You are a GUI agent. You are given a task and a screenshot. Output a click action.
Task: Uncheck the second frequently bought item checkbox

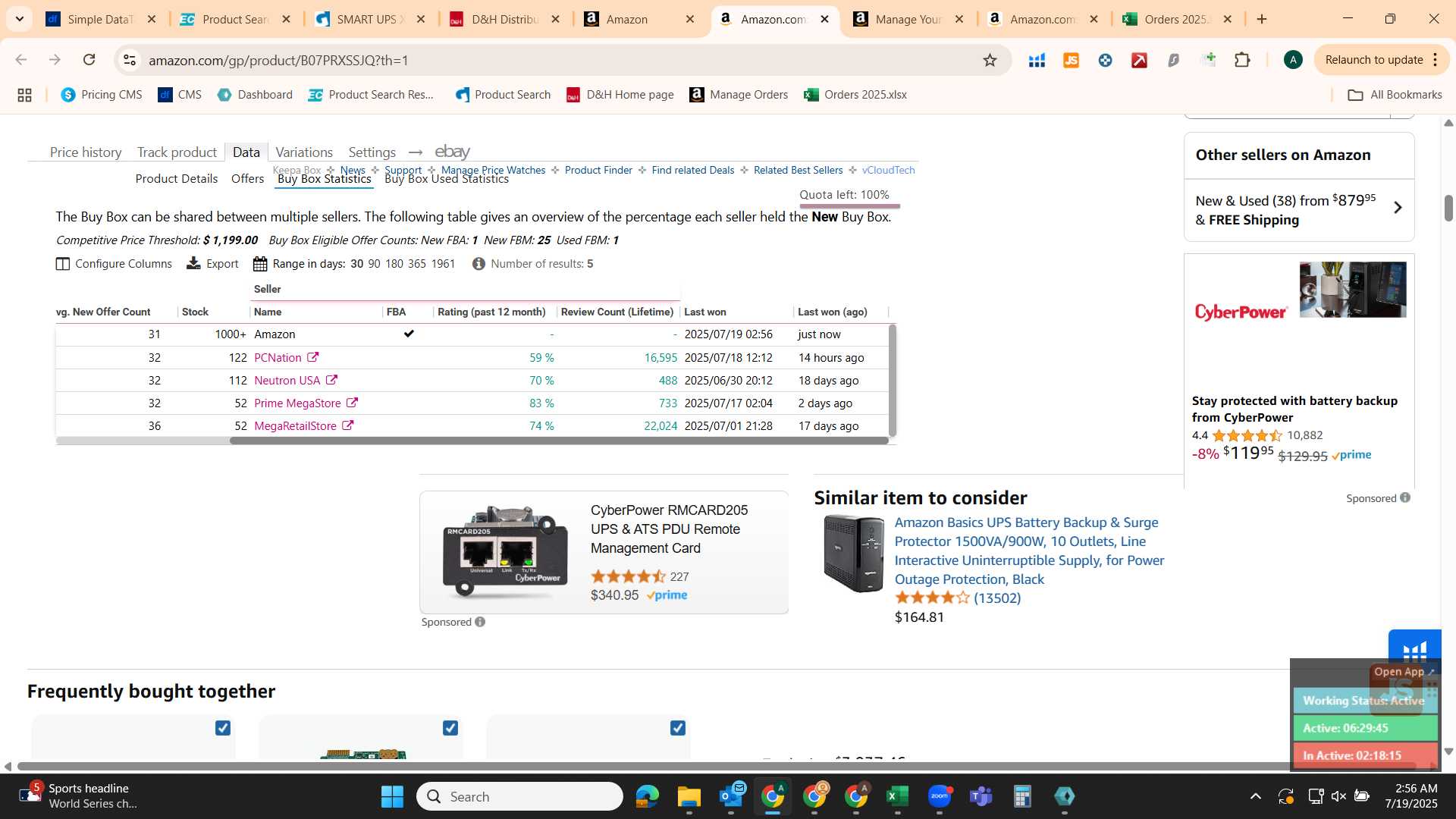coord(450,728)
